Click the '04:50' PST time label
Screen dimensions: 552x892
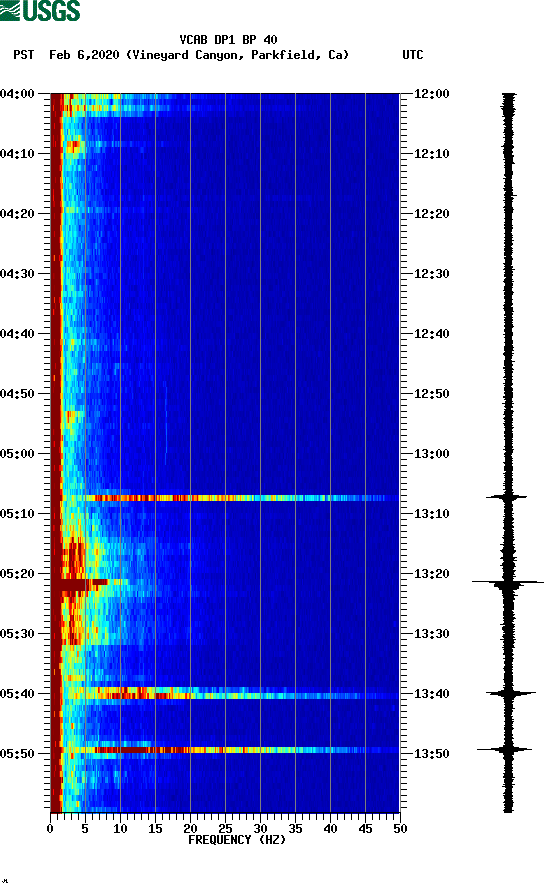click(17, 394)
